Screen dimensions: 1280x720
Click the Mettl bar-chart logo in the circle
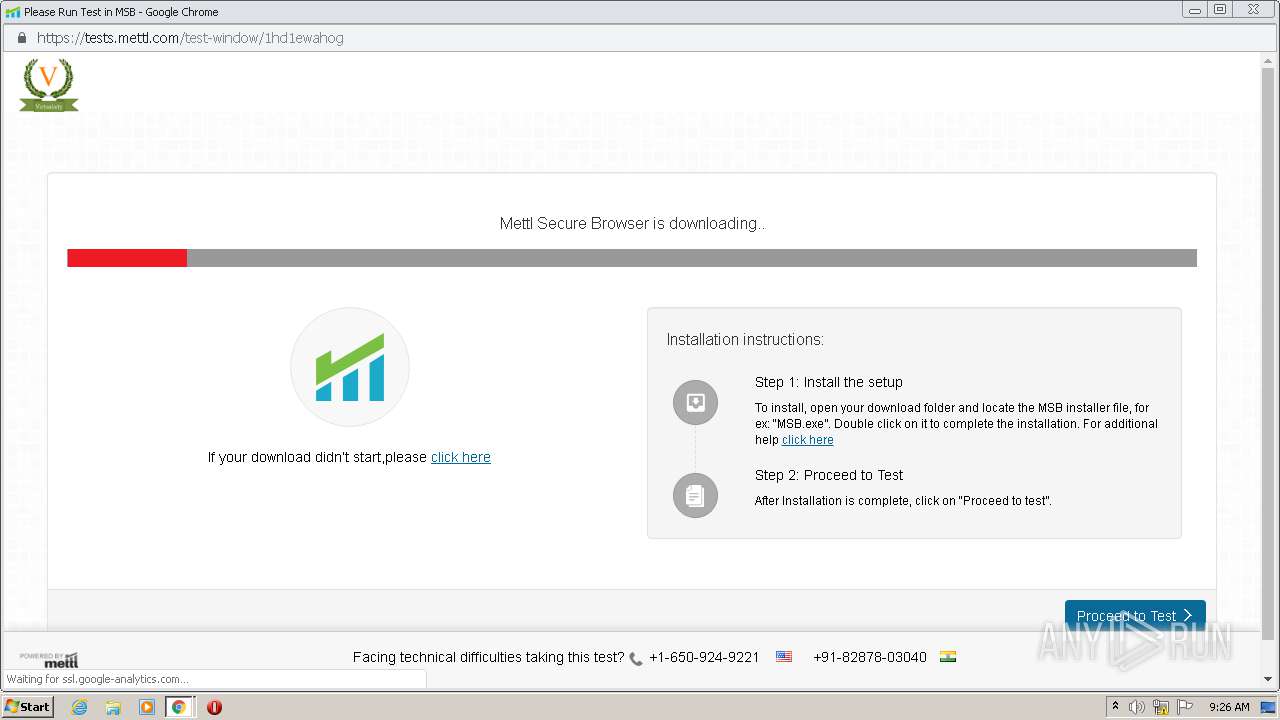point(350,367)
